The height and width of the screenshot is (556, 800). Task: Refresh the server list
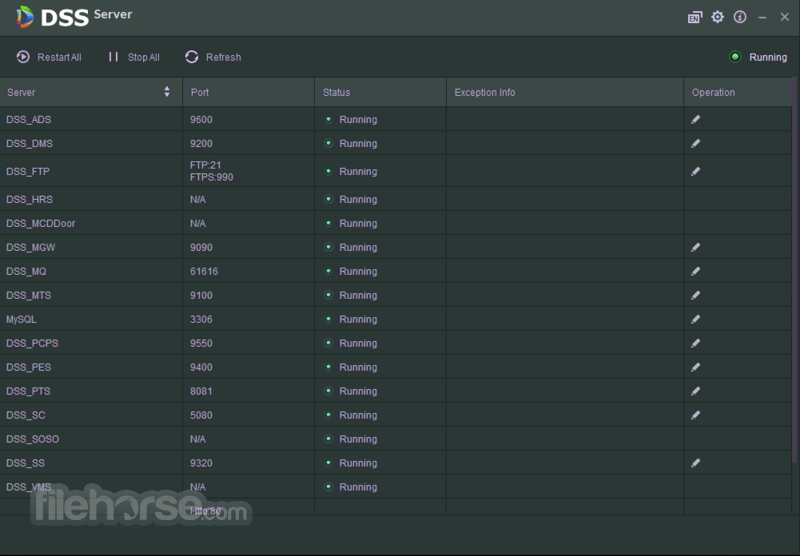point(213,57)
